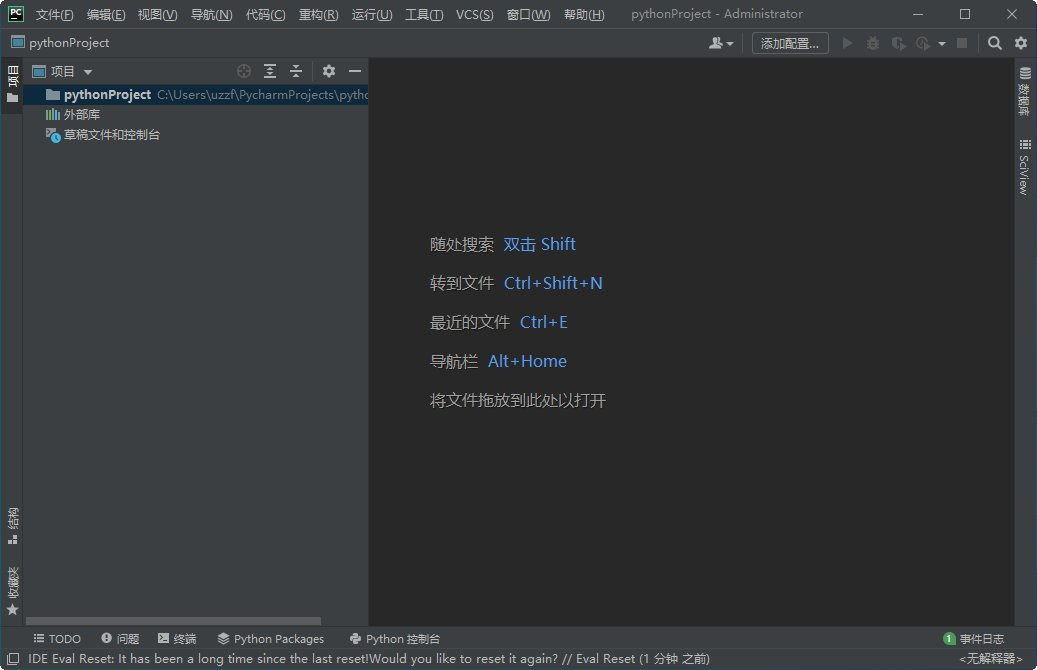The height and width of the screenshot is (670, 1037).
Task: Open the 重构(R) menu
Action: (x=318, y=15)
